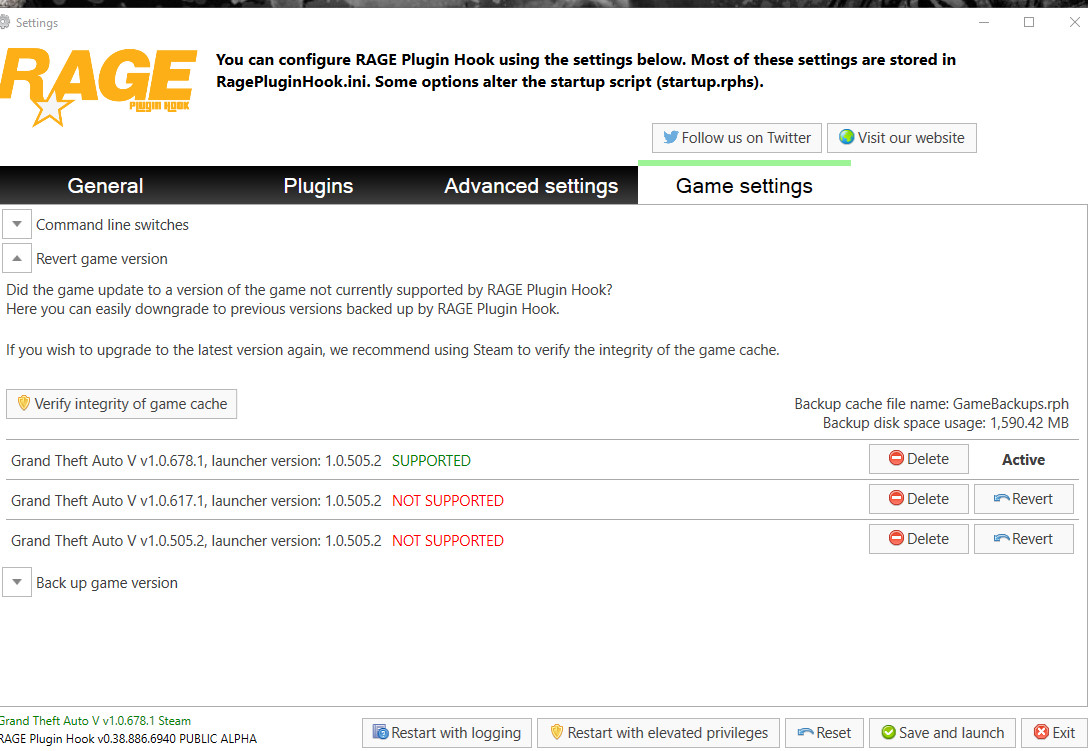The image size is (1088, 751).
Task: Click the red X Exit icon
Action: point(1042,732)
